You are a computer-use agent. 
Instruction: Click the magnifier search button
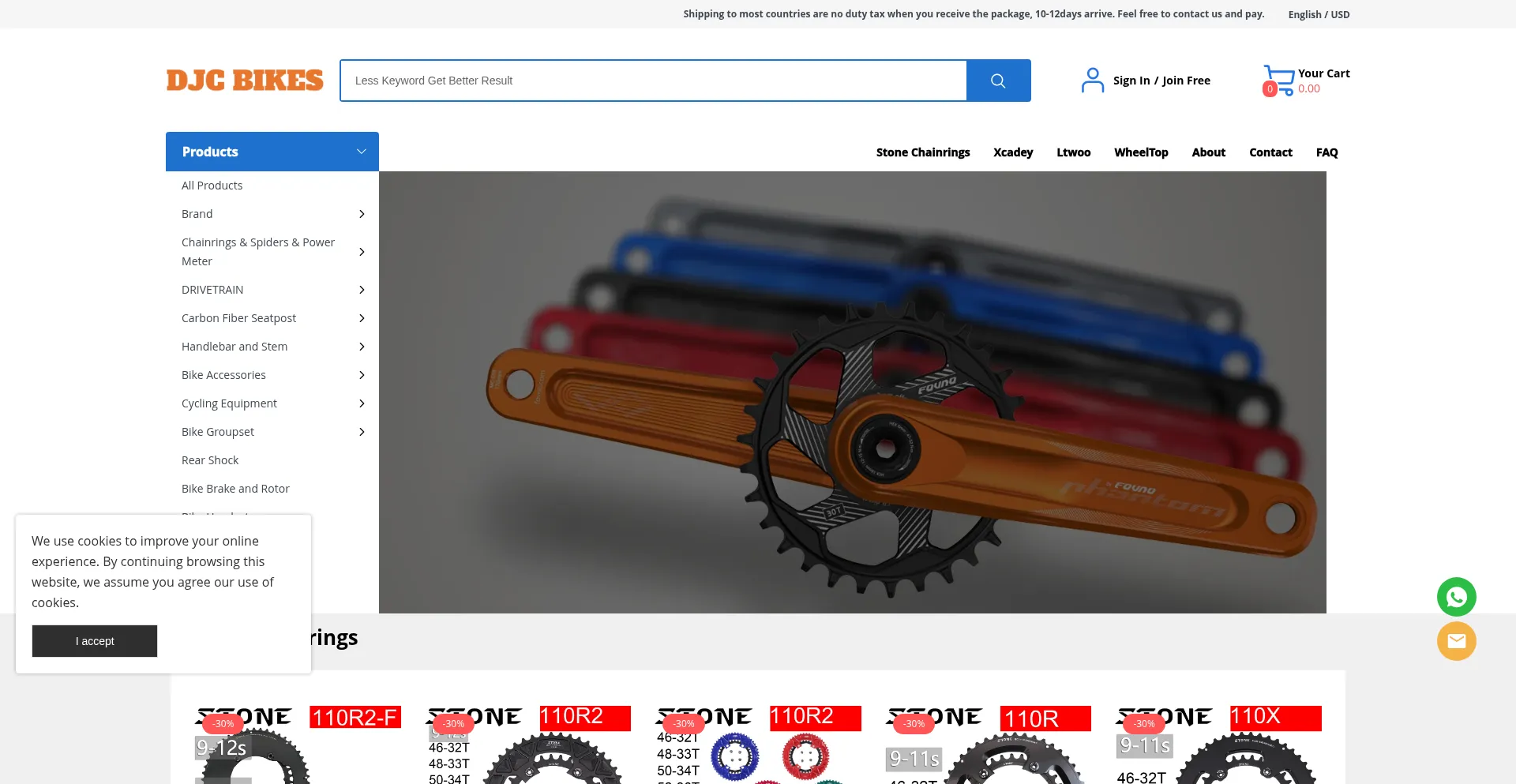998,81
